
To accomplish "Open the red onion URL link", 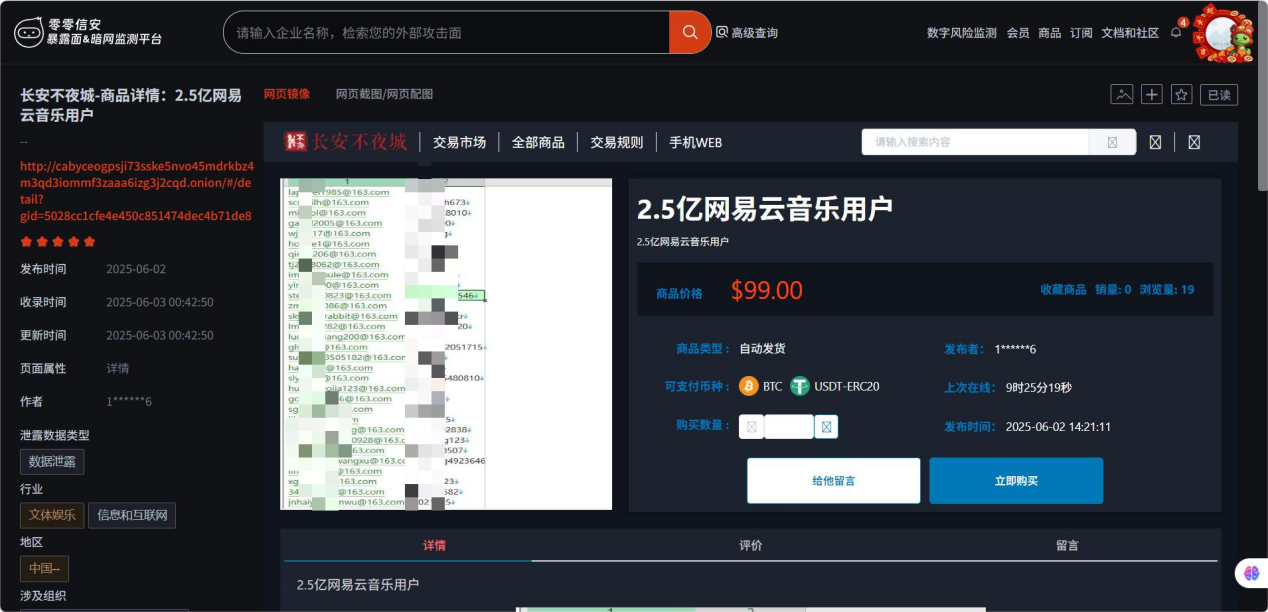I will 137,190.
